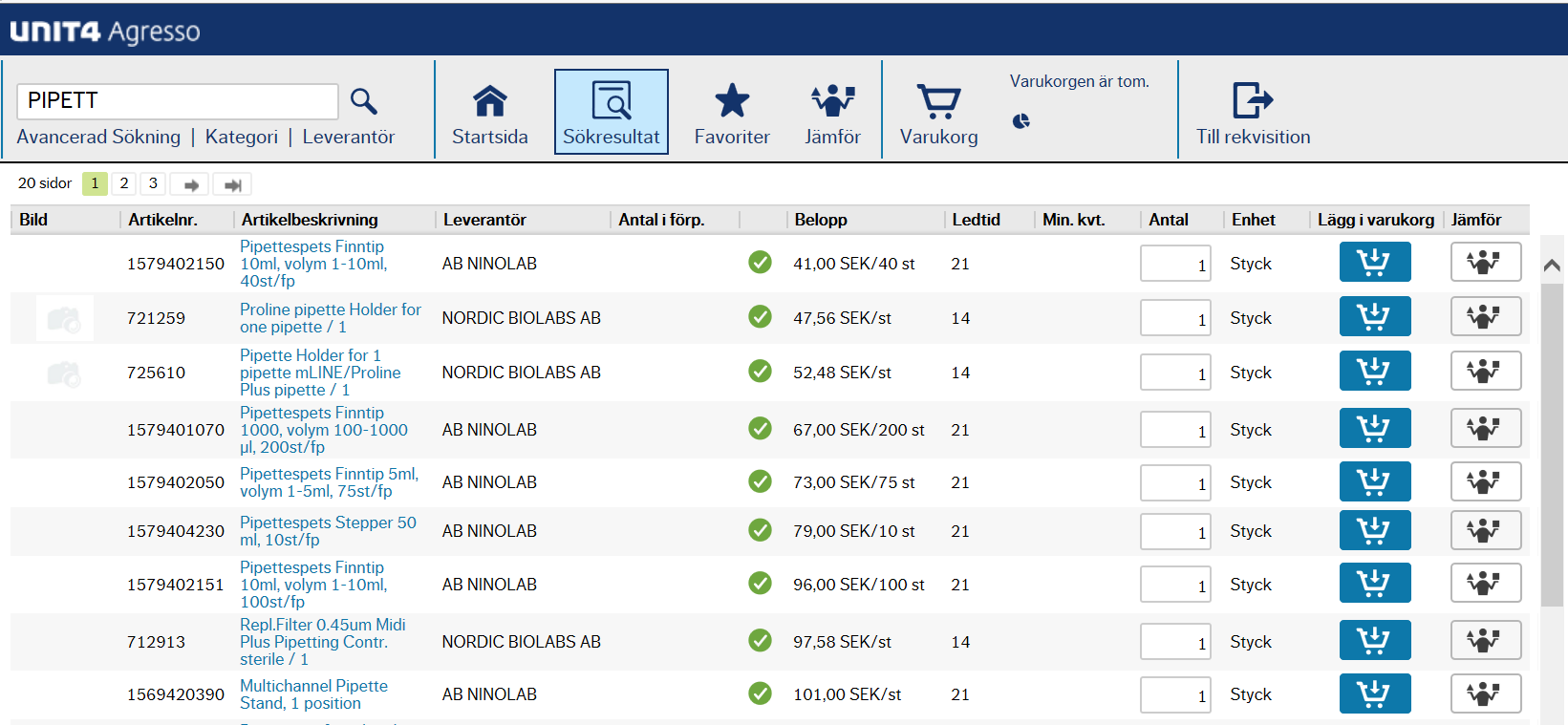
Task: Click the vertical scrollbar thumb
Action: click(x=1552, y=444)
